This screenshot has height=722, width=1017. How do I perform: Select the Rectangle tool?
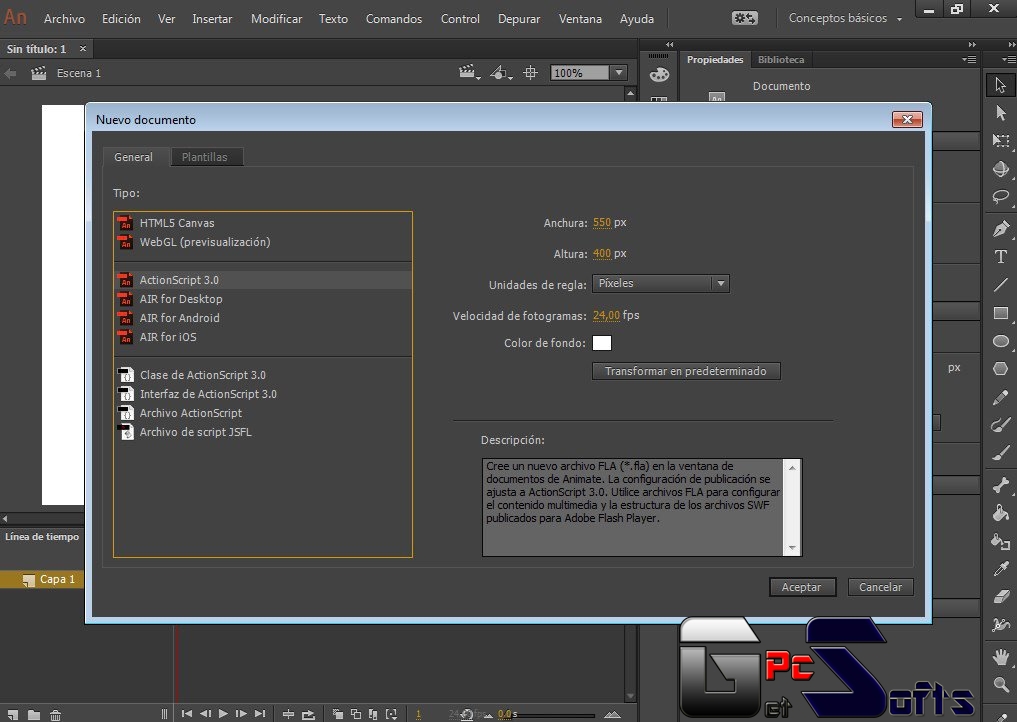(x=1000, y=313)
